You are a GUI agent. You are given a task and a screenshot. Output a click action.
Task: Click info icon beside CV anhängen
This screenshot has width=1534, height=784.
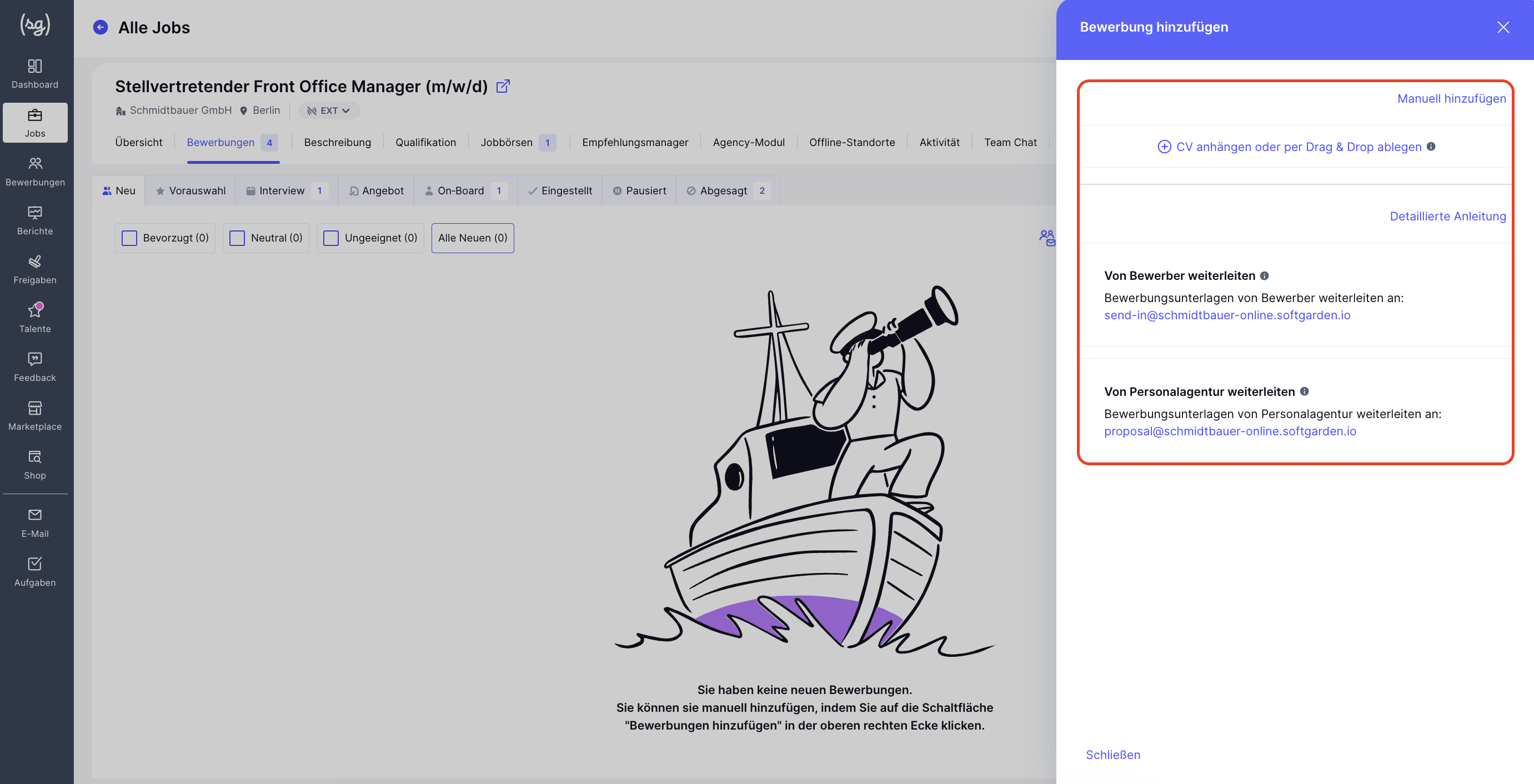coord(1431,147)
